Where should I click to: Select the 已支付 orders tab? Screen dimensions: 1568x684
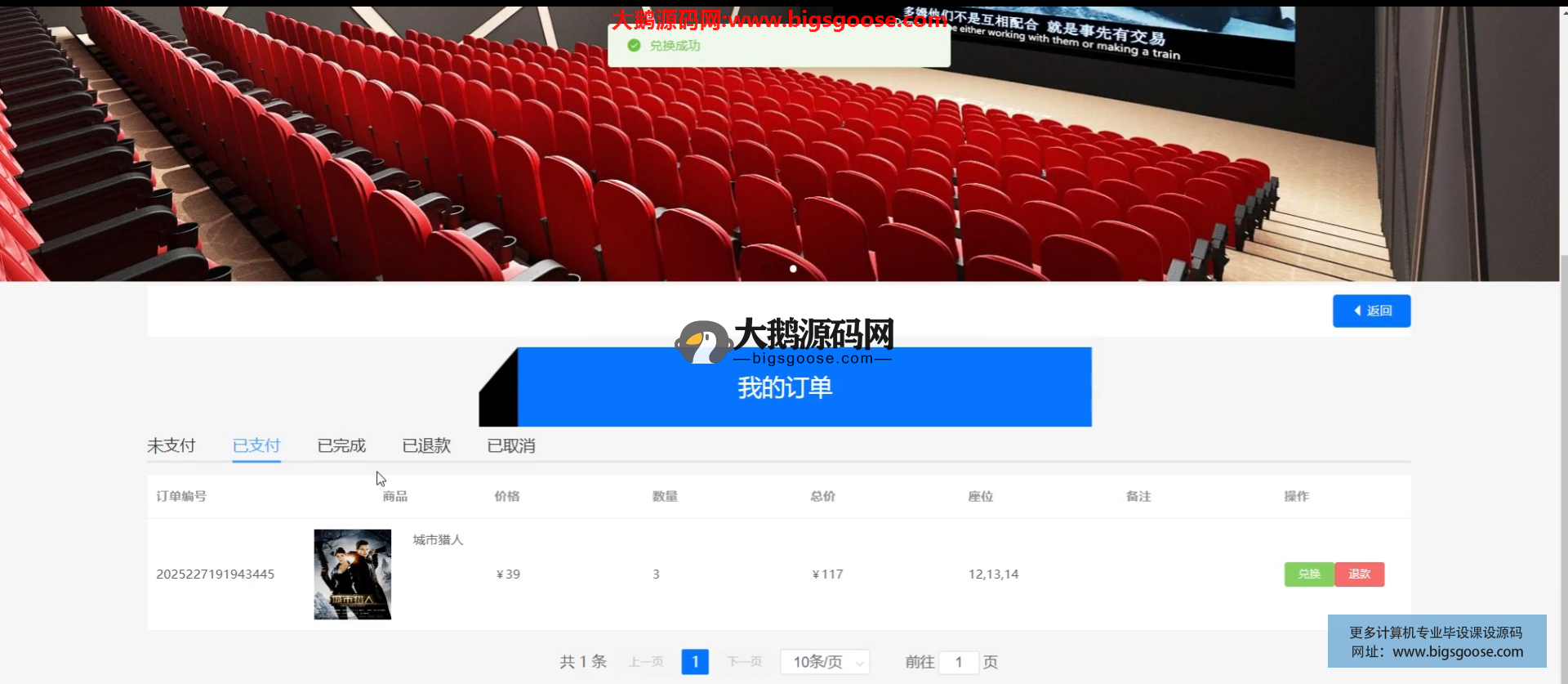[256, 446]
